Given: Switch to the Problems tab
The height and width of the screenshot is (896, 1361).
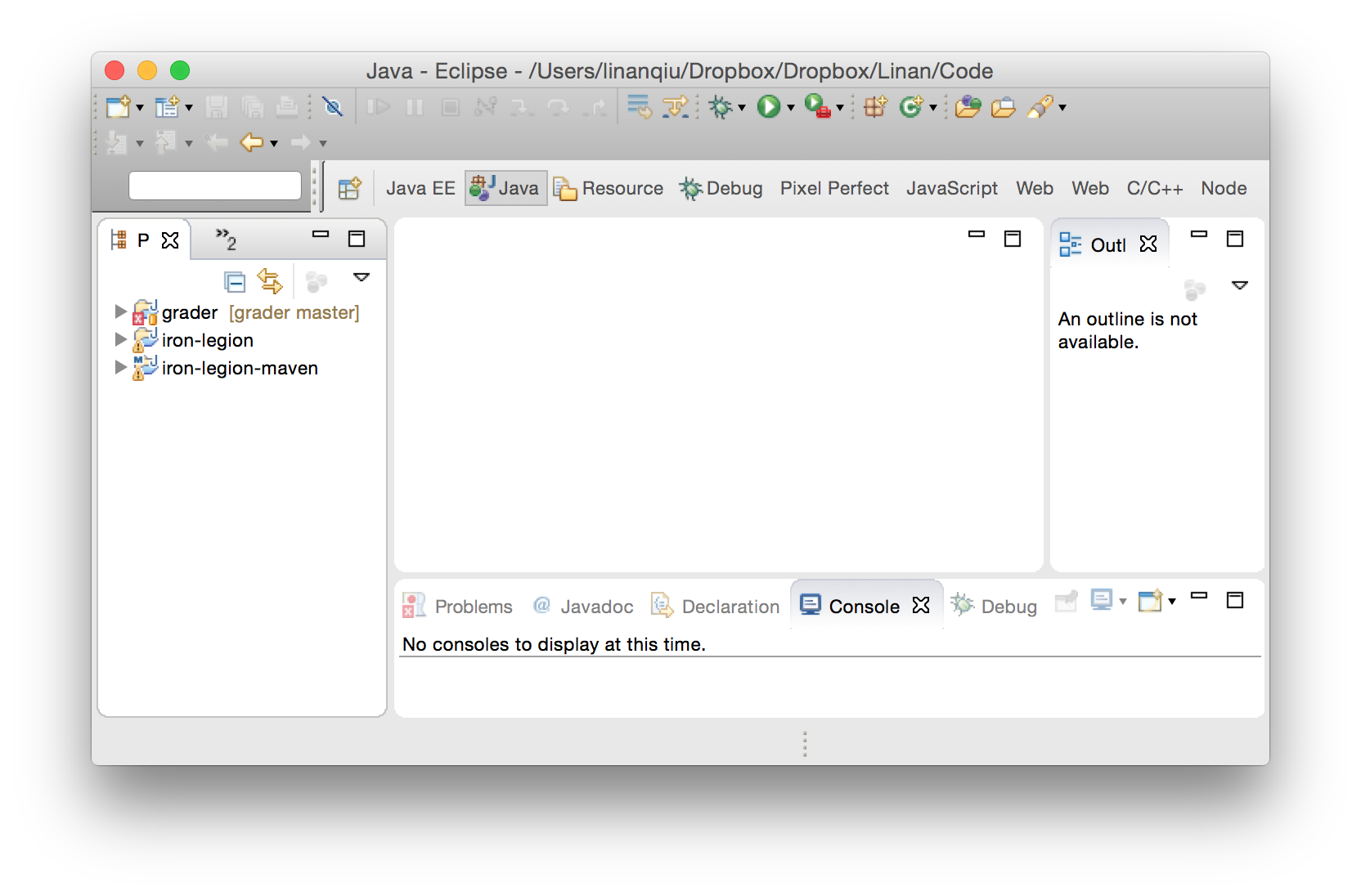Looking at the screenshot, I should pos(457,606).
